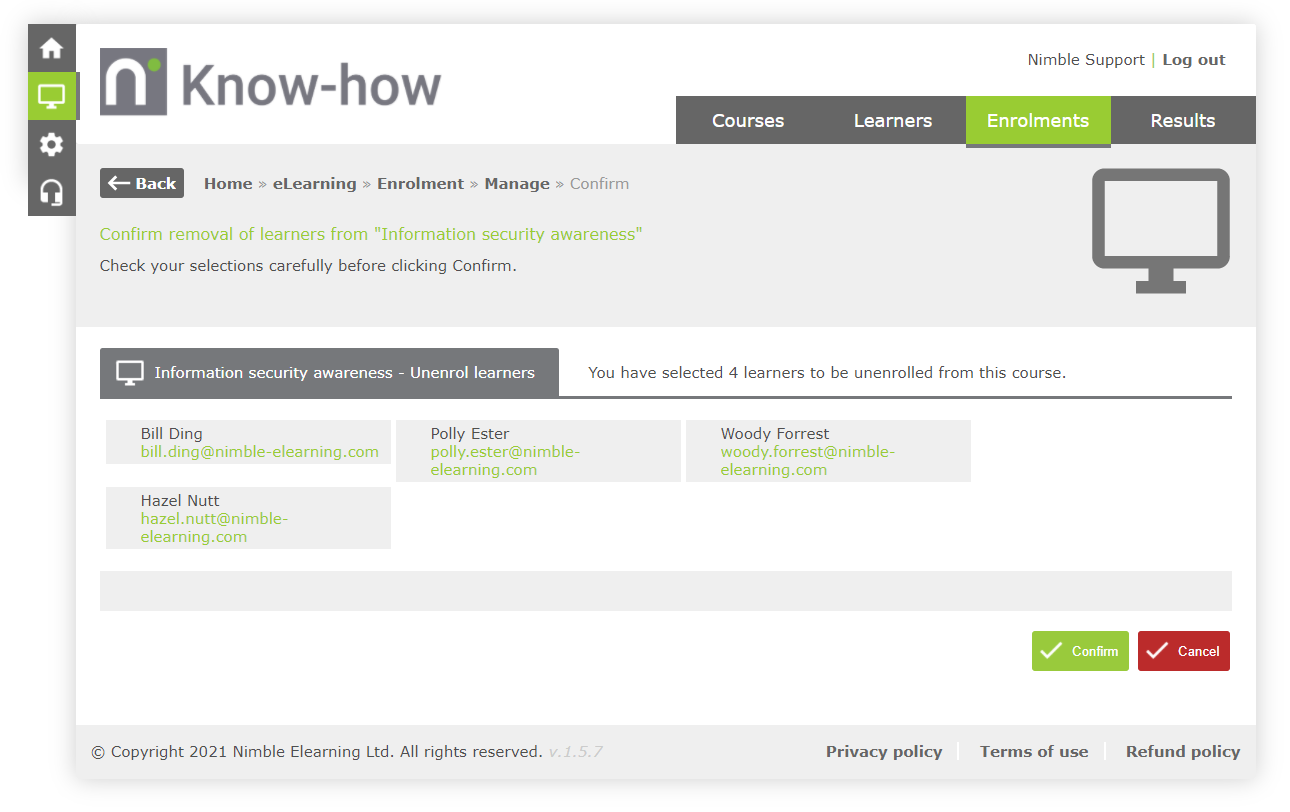Select the eLearning monitor sidebar icon
This screenshot has height=812, width=1290.
(x=51, y=96)
